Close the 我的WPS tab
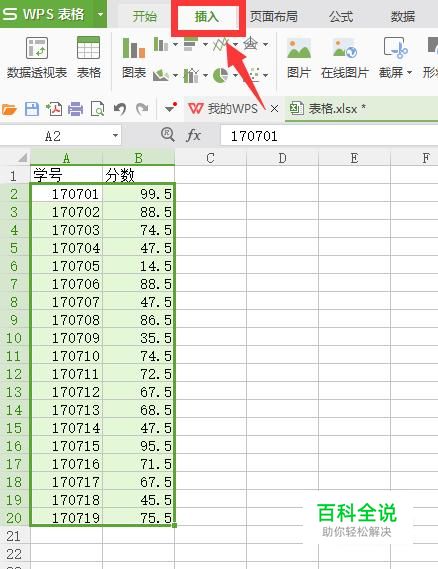438x569 pixels. click(x=274, y=109)
